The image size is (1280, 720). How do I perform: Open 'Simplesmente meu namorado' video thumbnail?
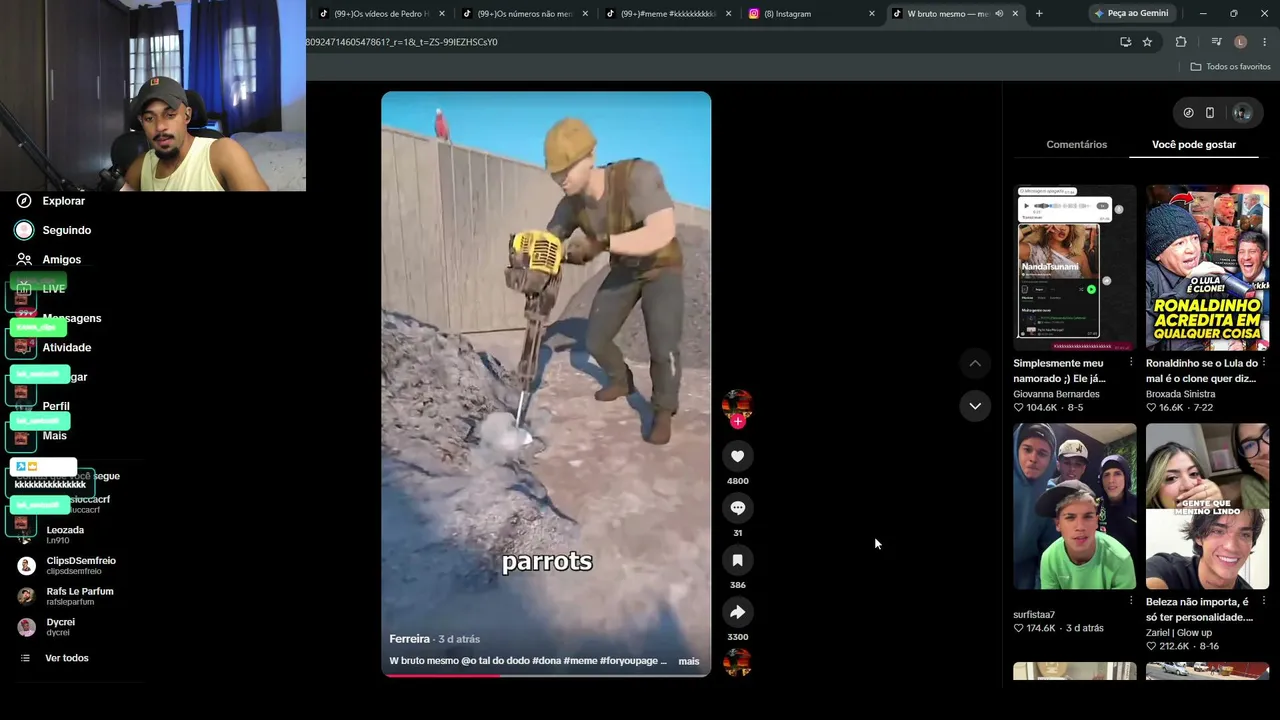(x=1075, y=267)
